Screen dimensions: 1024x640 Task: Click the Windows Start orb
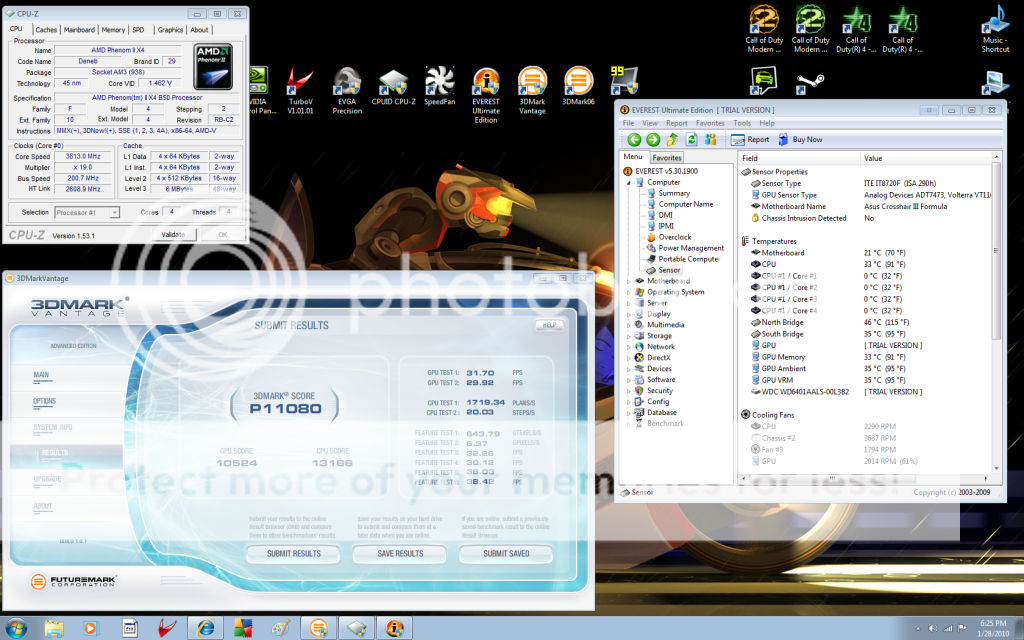(x=16, y=628)
